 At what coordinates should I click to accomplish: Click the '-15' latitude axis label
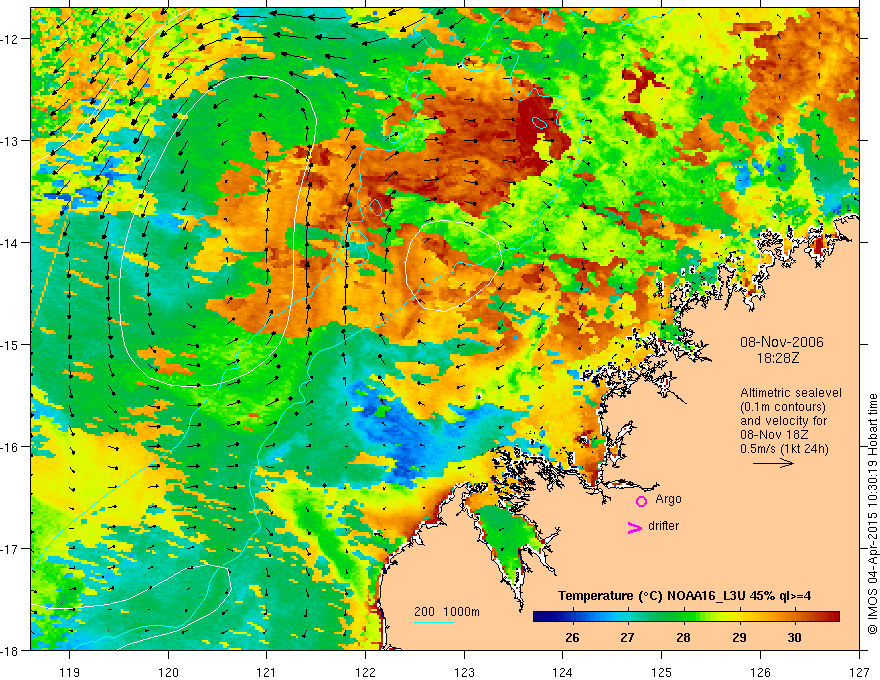[11, 344]
